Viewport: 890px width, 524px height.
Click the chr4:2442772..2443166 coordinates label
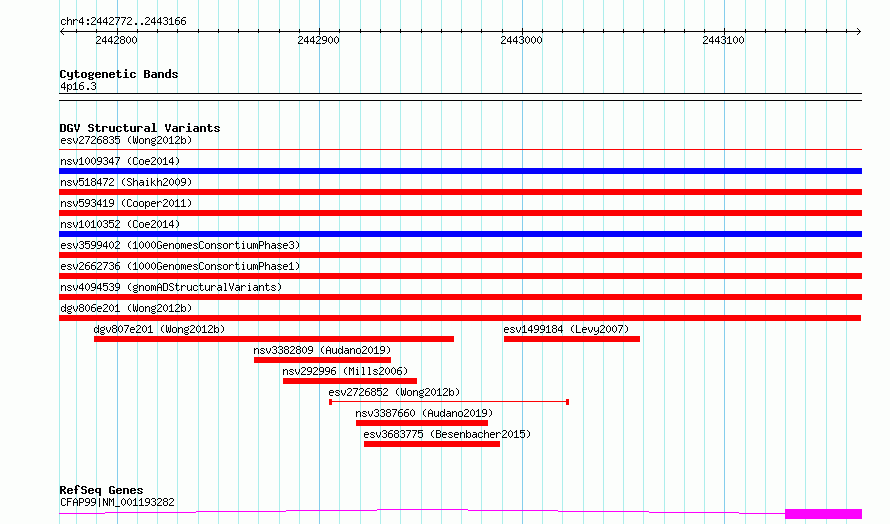pos(123,22)
